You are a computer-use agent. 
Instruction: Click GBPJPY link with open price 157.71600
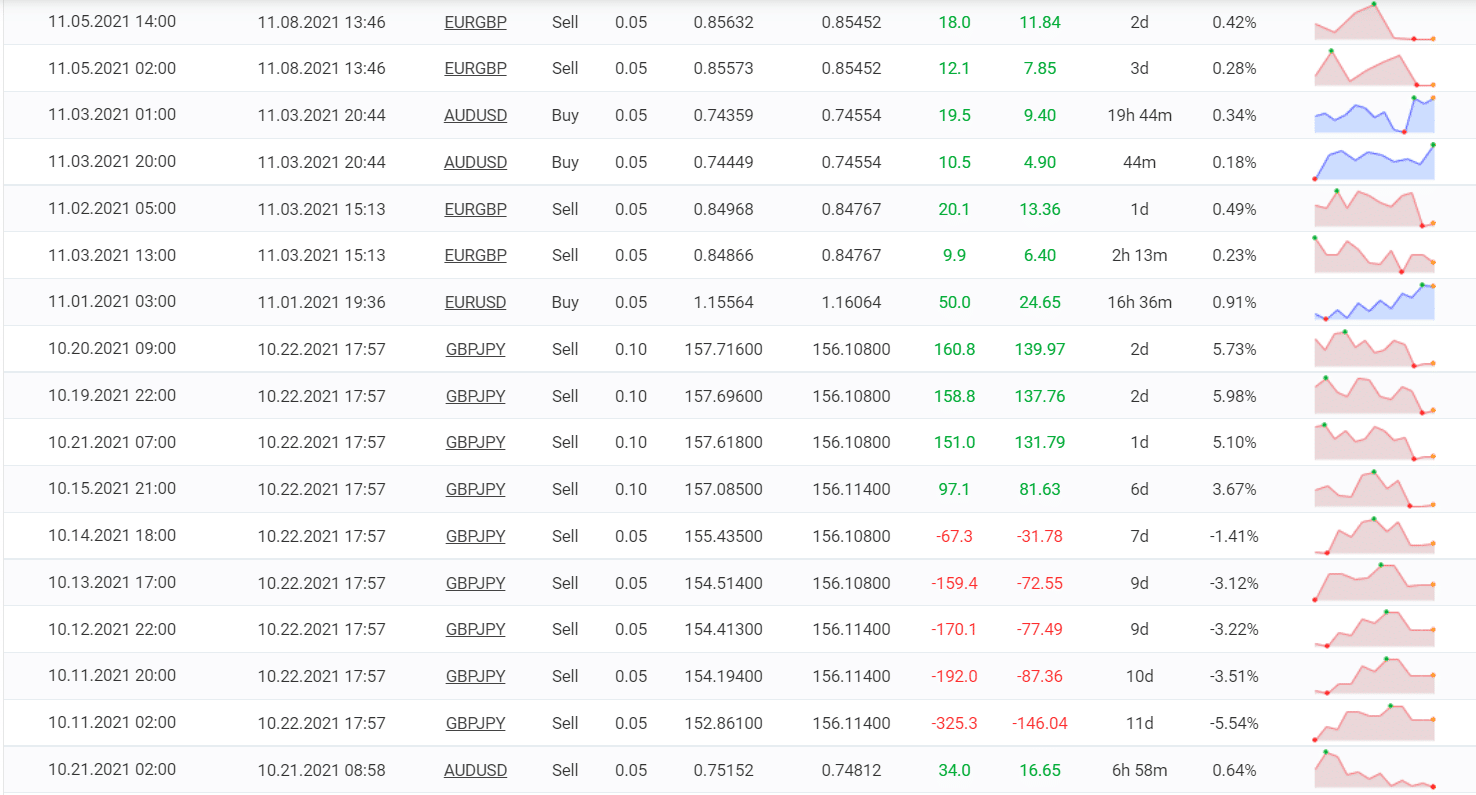click(x=475, y=349)
